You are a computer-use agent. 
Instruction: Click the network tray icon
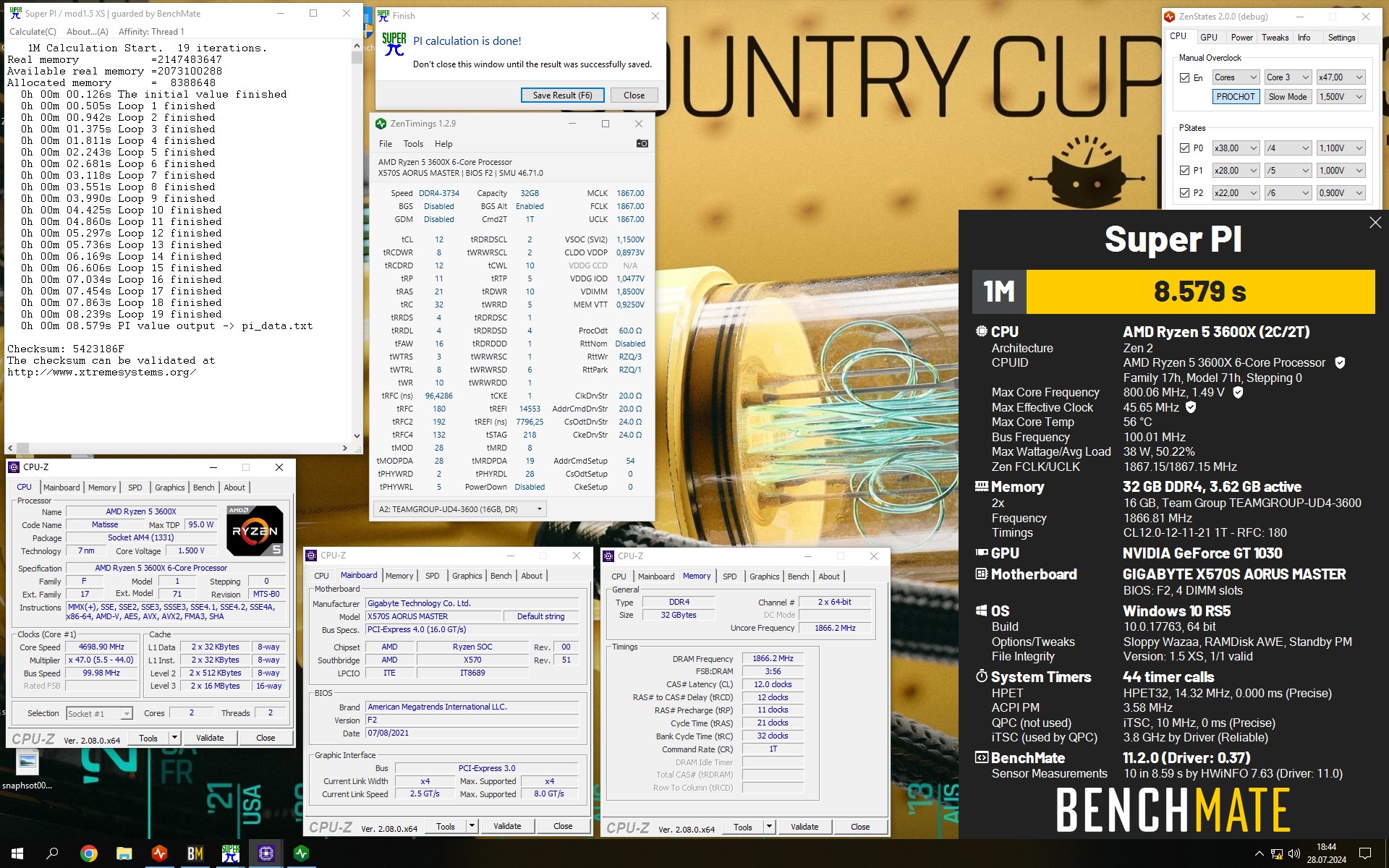tap(1277, 854)
